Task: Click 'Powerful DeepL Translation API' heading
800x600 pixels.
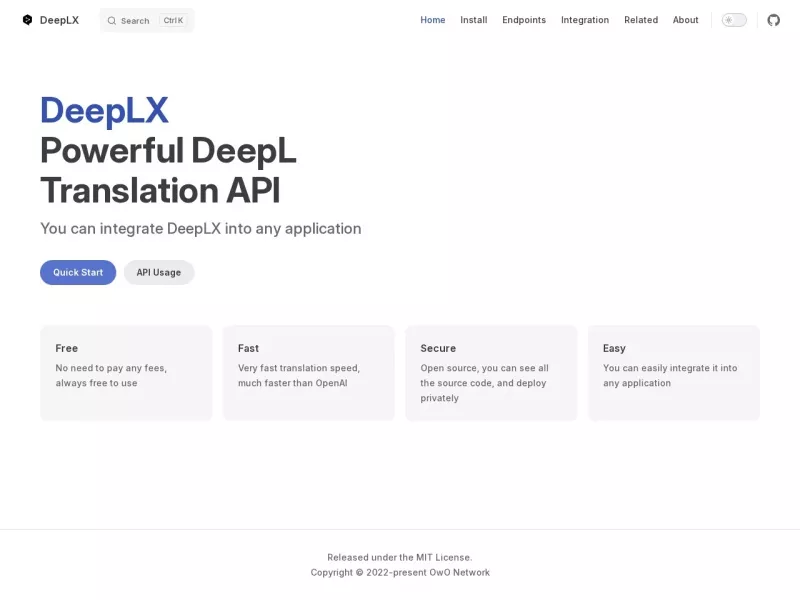Action: pyautogui.click(x=168, y=170)
